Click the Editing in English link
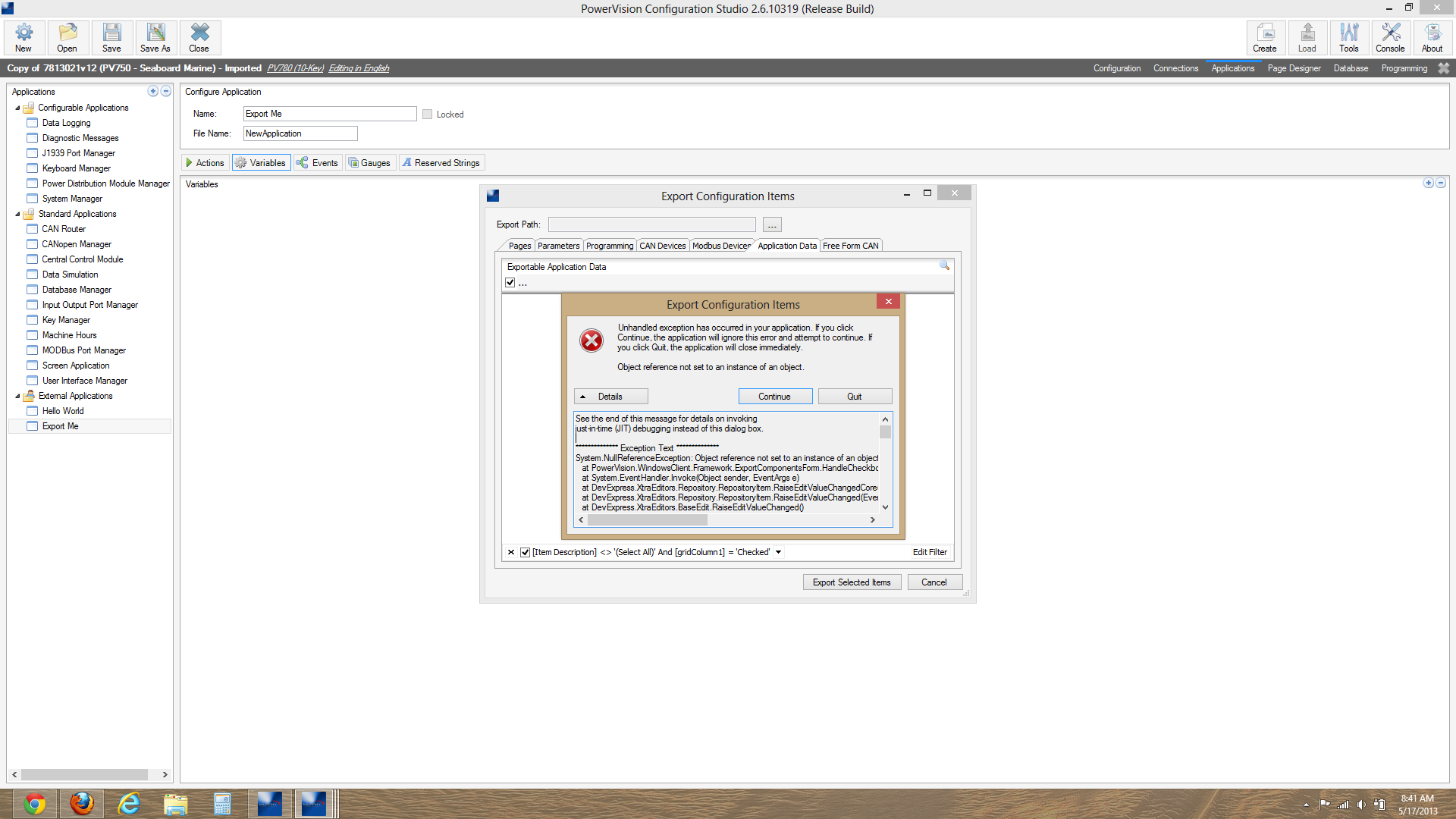Image resolution: width=1456 pixels, height=819 pixels. point(359,68)
